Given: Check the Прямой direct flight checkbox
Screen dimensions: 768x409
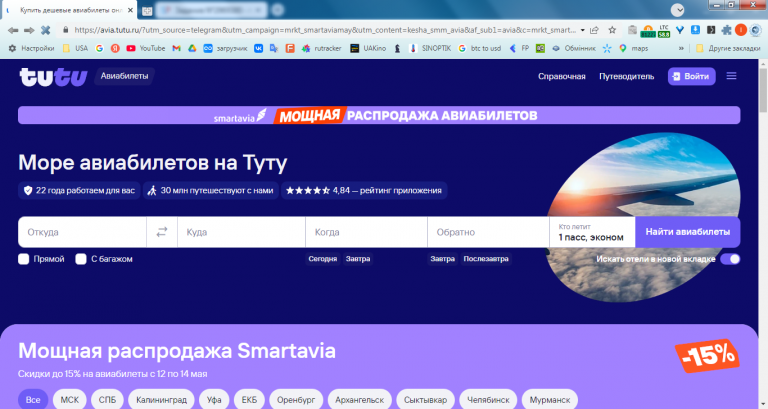Looking at the screenshot, I should click(x=24, y=259).
